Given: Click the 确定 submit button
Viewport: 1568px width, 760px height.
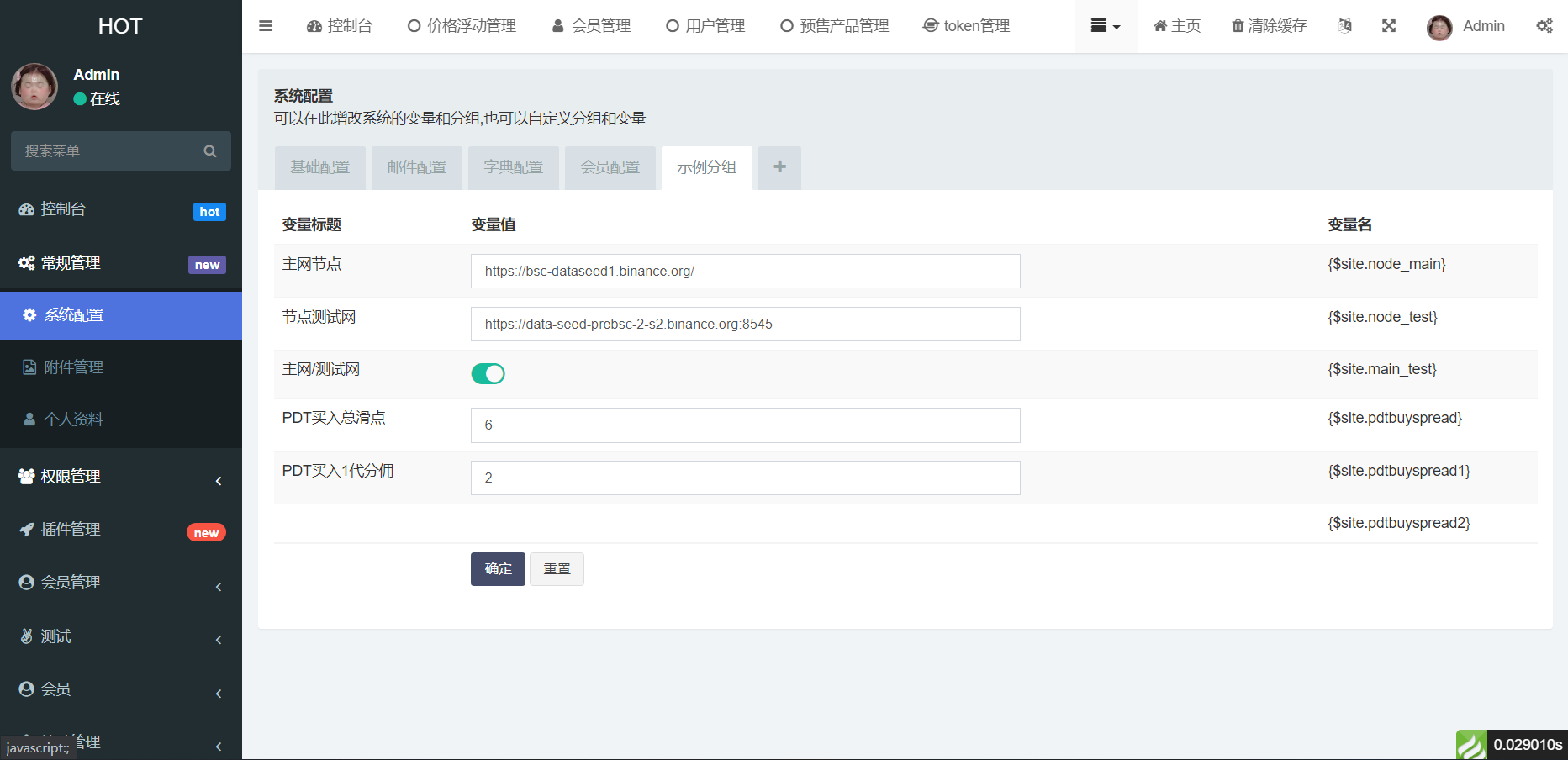Looking at the screenshot, I should pos(498,569).
